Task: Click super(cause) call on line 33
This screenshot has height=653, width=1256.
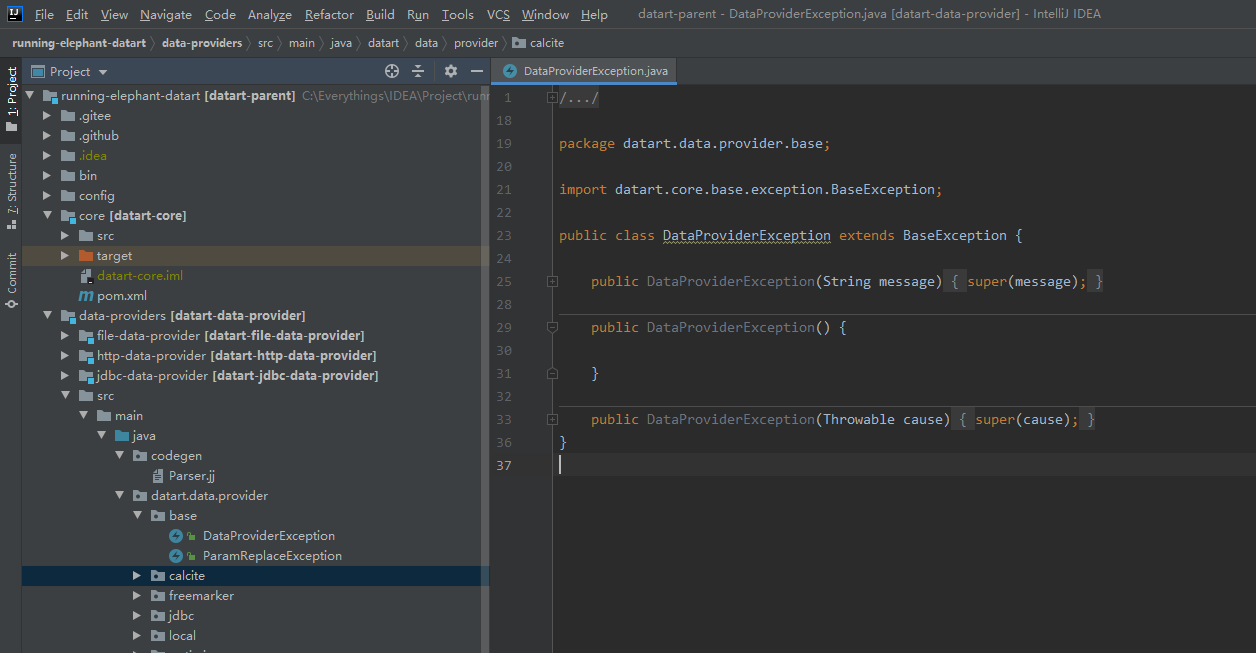Action: pyautogui.click(x=1021, y=420)
